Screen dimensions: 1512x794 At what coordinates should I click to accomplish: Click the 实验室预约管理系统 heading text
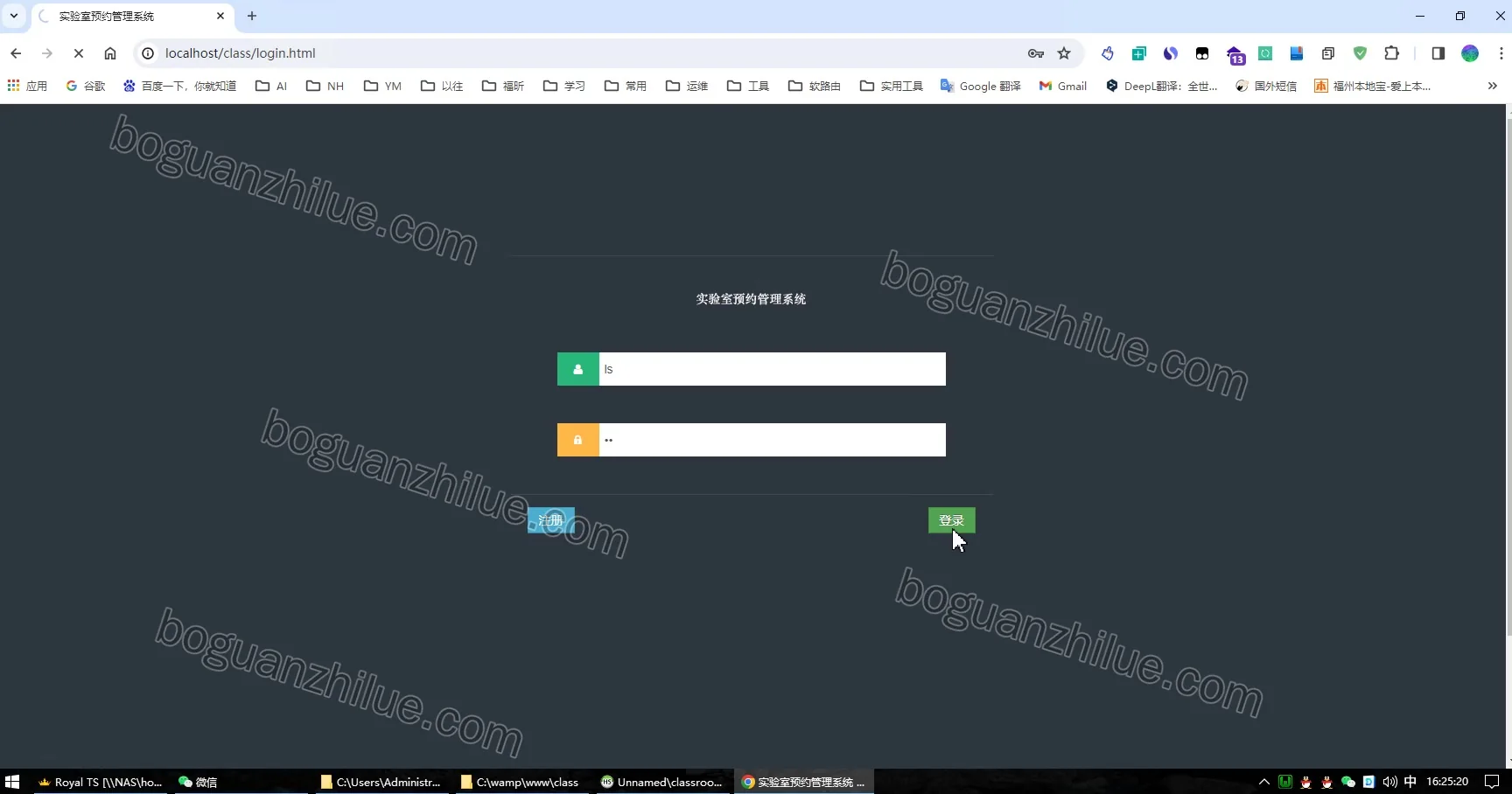pyautogui.click(x=751, y=299)
